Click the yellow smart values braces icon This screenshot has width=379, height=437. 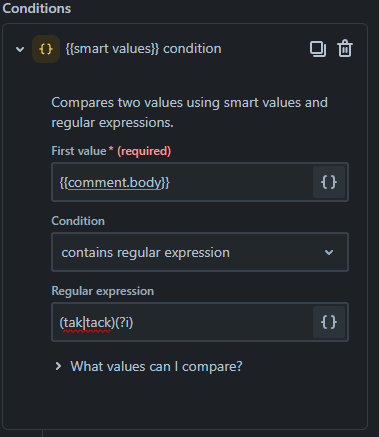click(46, 49)
